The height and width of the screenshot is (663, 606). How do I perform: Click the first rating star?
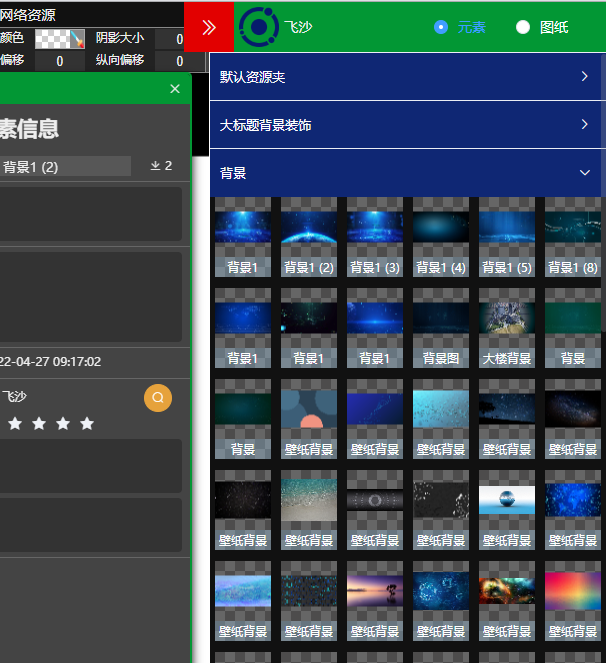[15, 423]
